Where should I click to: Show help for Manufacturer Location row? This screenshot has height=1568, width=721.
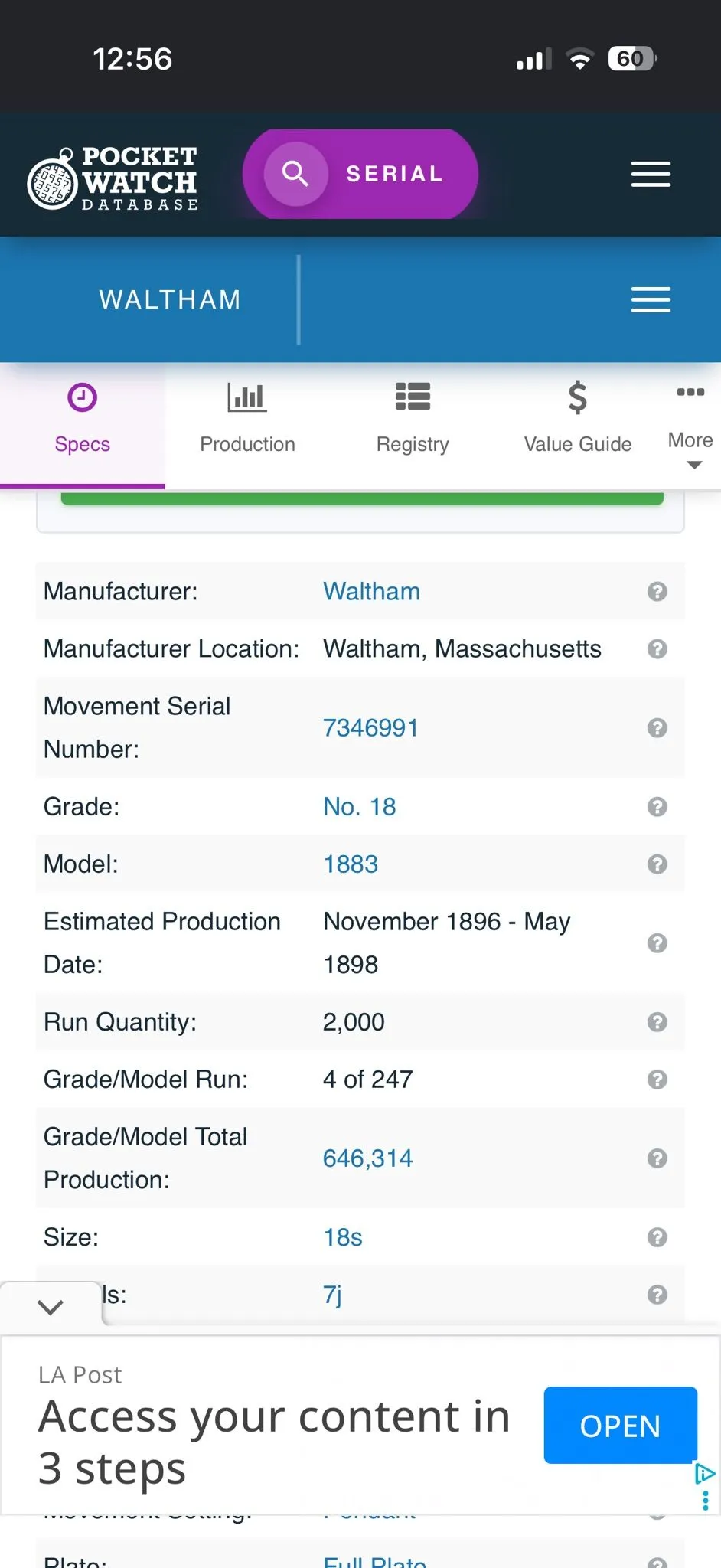point(657,648)
